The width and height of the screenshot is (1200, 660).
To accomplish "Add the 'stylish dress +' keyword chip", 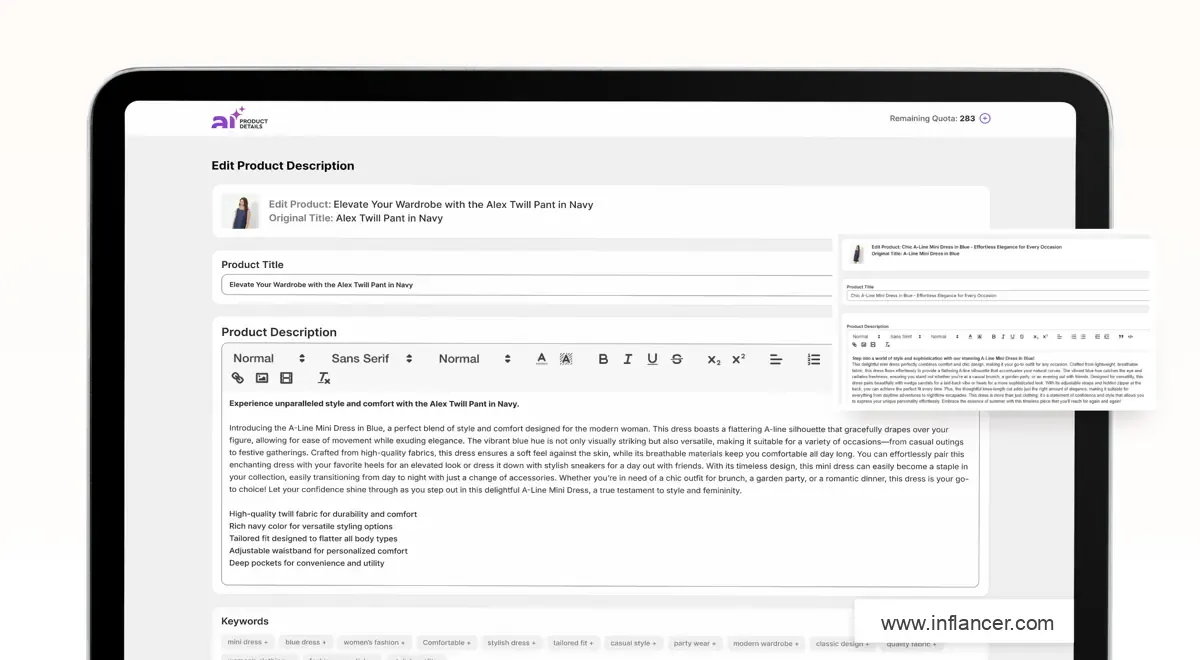I will point(512,643).
